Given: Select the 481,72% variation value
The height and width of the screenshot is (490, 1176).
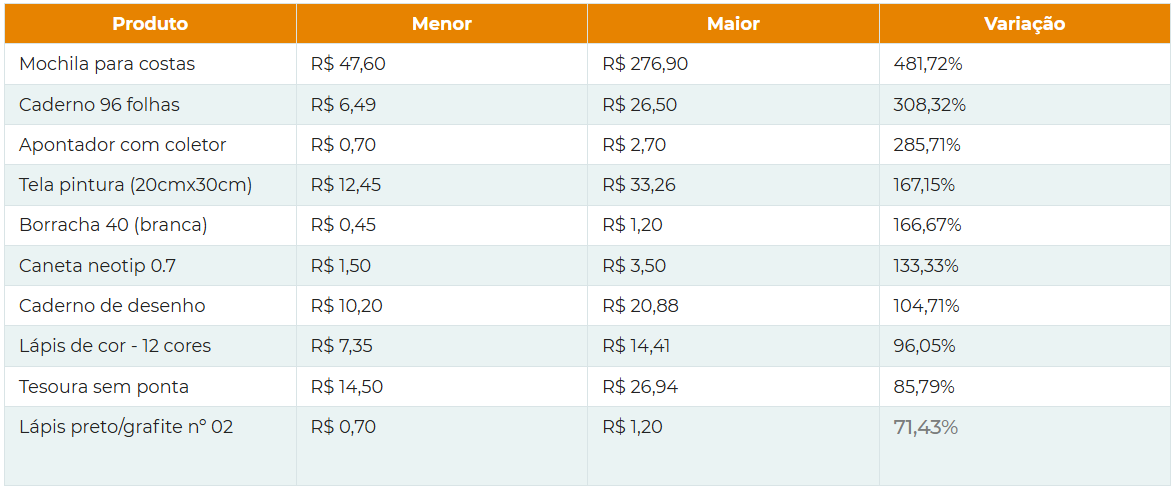Looking at the screenshot, I should click(x=928, y=64).
